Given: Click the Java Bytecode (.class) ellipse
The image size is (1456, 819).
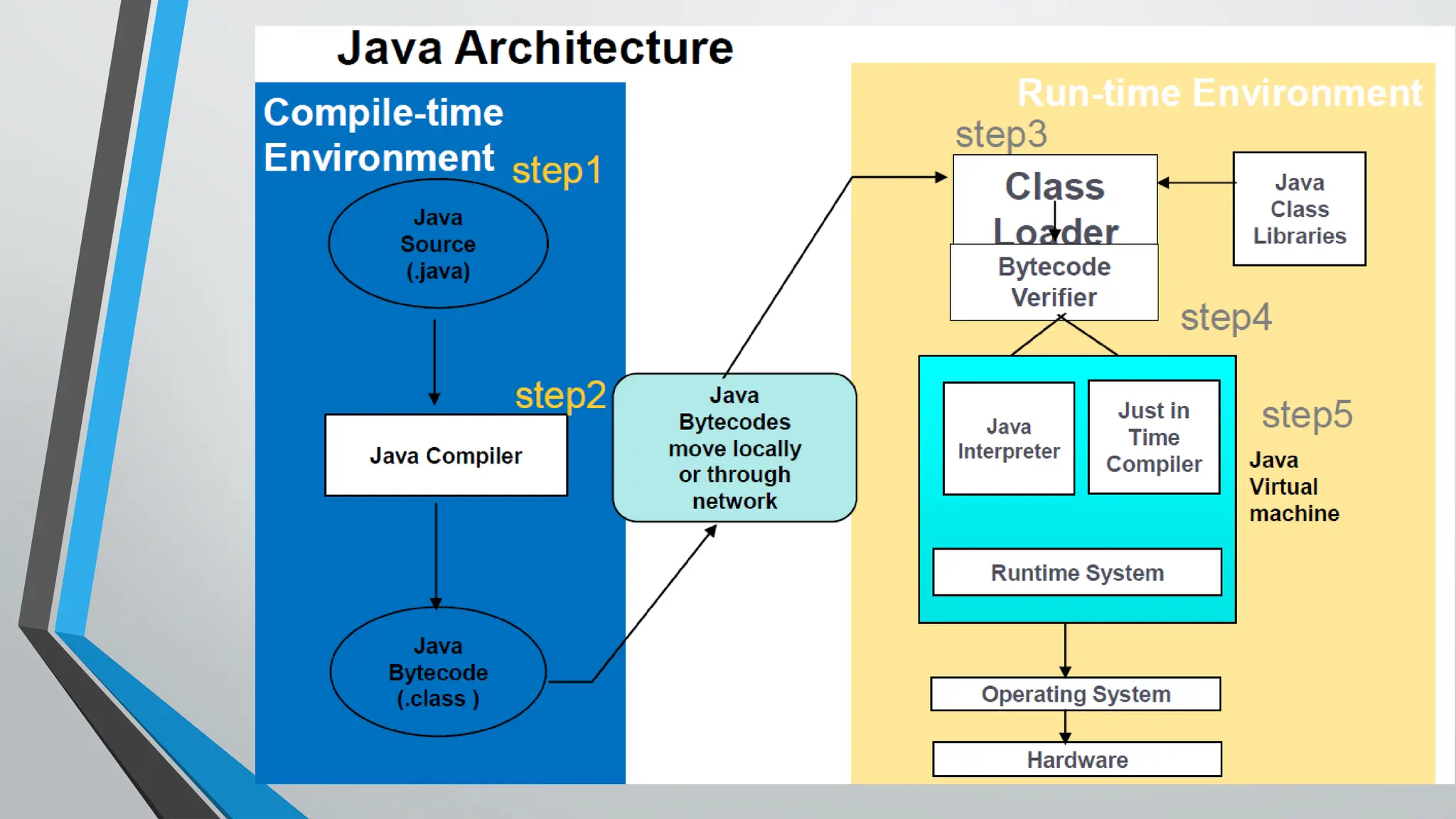Looking at the screenshot, I should point(438,673).
